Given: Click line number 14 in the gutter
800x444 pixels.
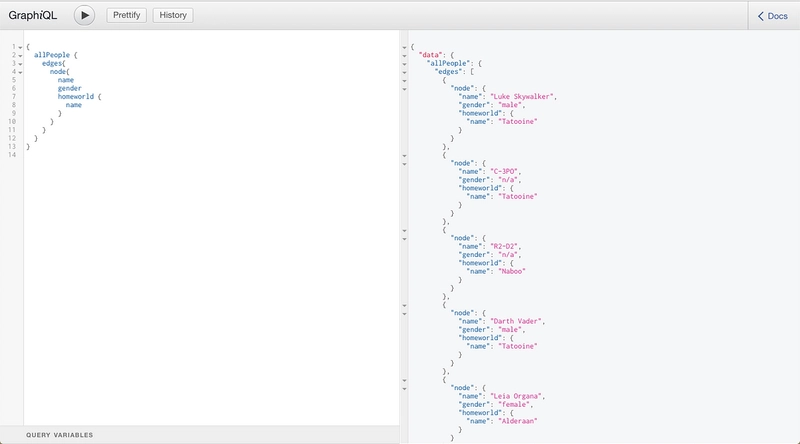Looking at the screenshot, I should (12, 155).
